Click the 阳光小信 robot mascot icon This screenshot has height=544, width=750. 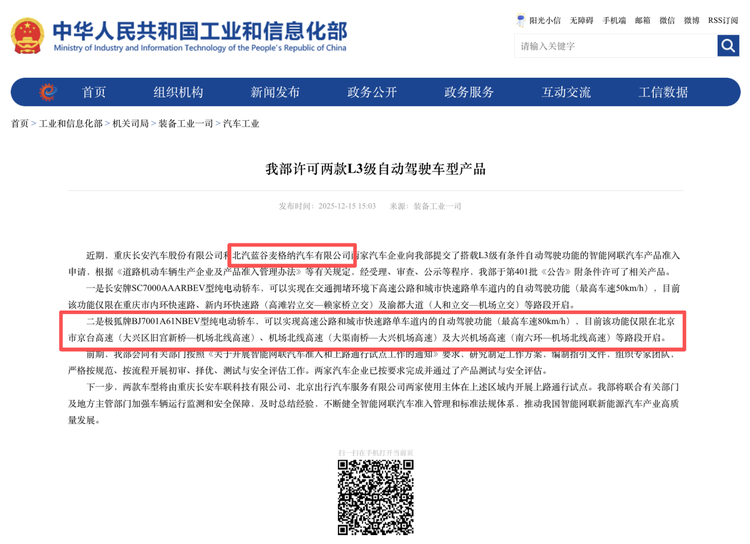point(521,20)
